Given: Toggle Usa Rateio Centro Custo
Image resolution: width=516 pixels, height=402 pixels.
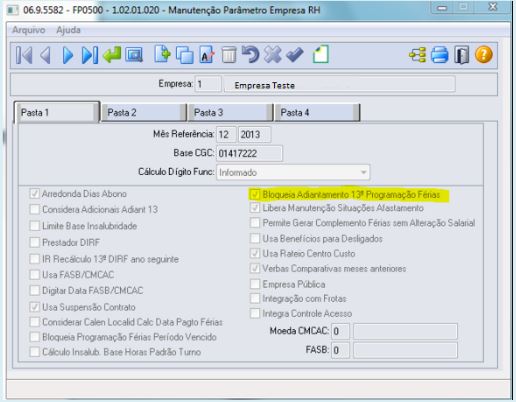Looking at the screenshot, I should [255, 254].
